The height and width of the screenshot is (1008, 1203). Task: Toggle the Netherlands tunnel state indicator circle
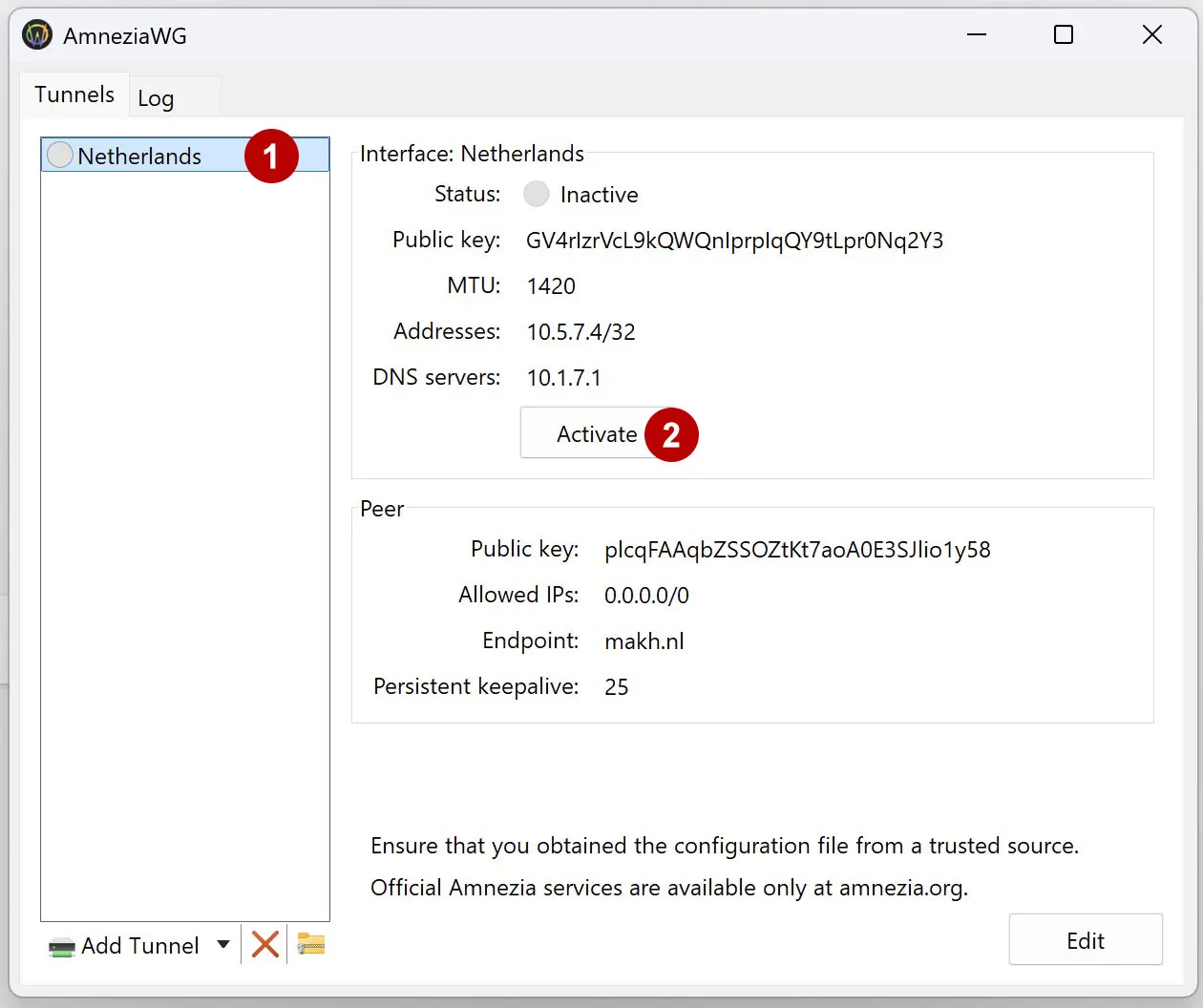[x=59, y=155]
